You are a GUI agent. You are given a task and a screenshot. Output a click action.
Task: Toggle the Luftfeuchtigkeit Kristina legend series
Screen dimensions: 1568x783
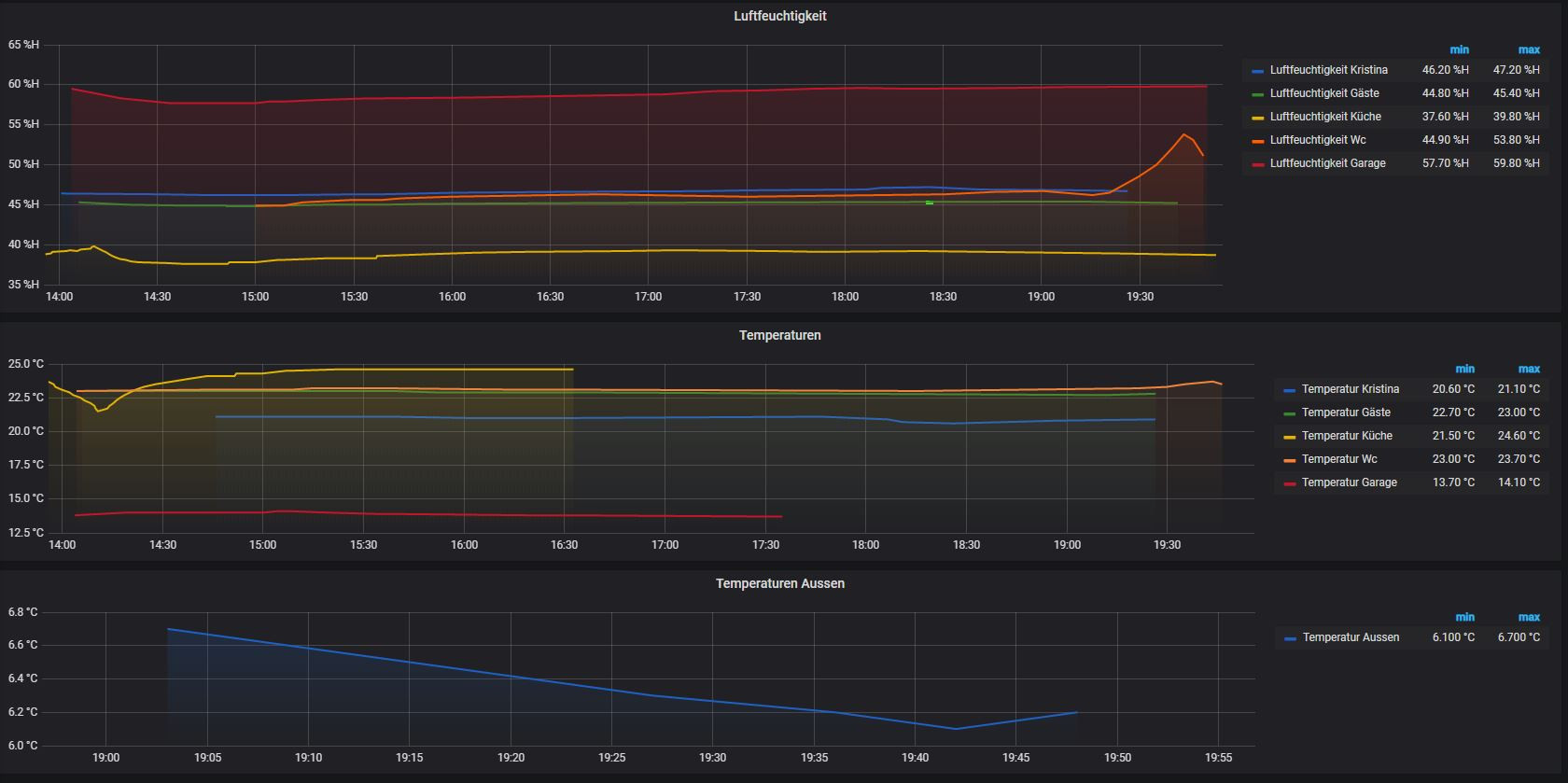pyautogui.click(x=1328, y=70)
